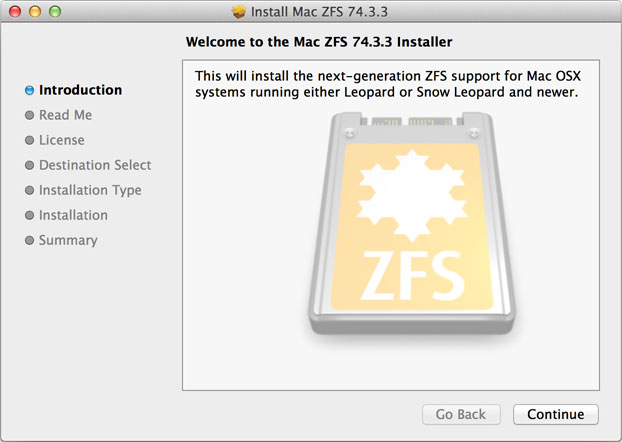This screenshot has height=442, width=622.
Task: Select the Read Me step label
Action: pyautogui.click(x=65, y=115)
